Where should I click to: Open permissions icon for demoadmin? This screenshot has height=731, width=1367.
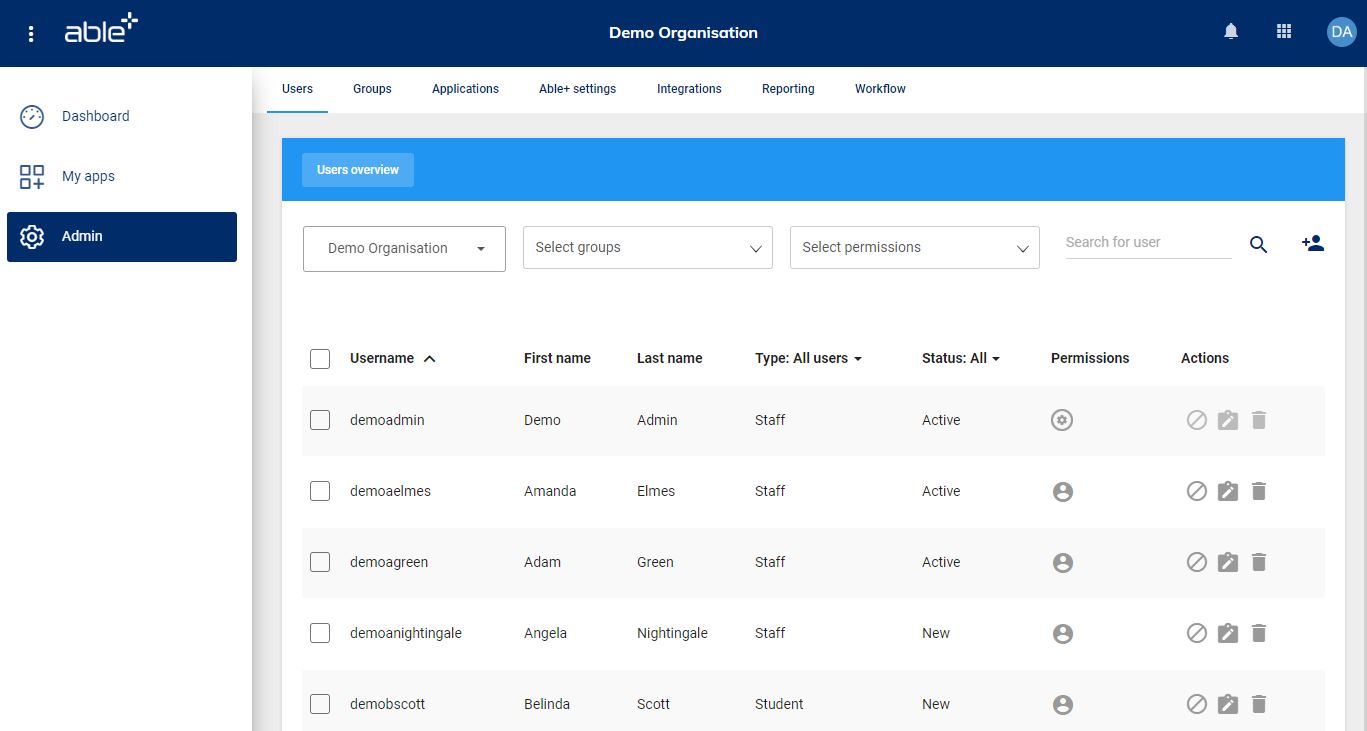click(1062, 420)
